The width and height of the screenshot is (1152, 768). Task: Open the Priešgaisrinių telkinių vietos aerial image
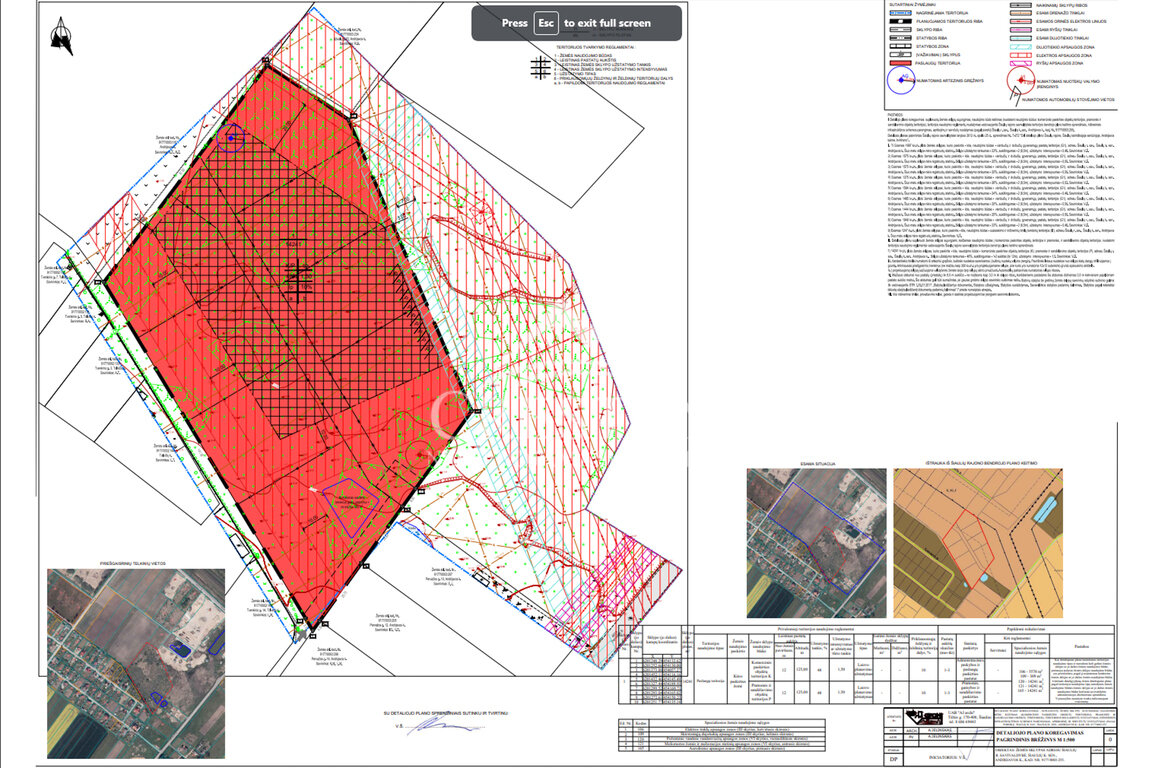point(136,664)
